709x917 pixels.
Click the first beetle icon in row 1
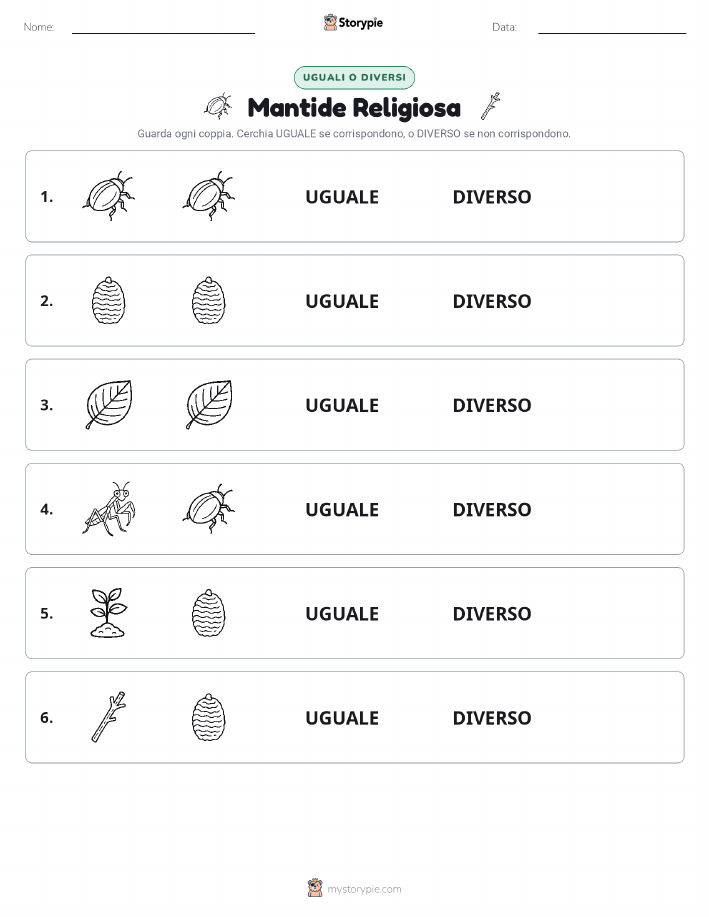109,196
